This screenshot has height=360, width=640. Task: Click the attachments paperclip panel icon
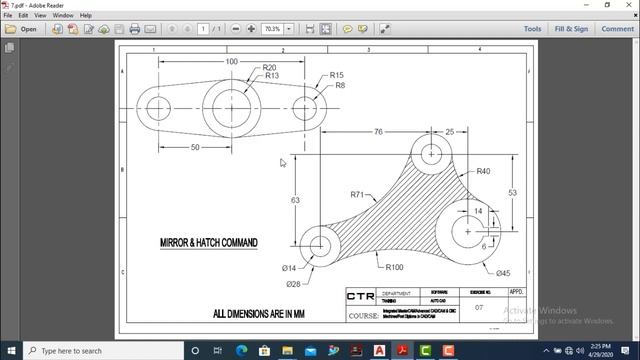pyautogui.click(x=9, y=67)
